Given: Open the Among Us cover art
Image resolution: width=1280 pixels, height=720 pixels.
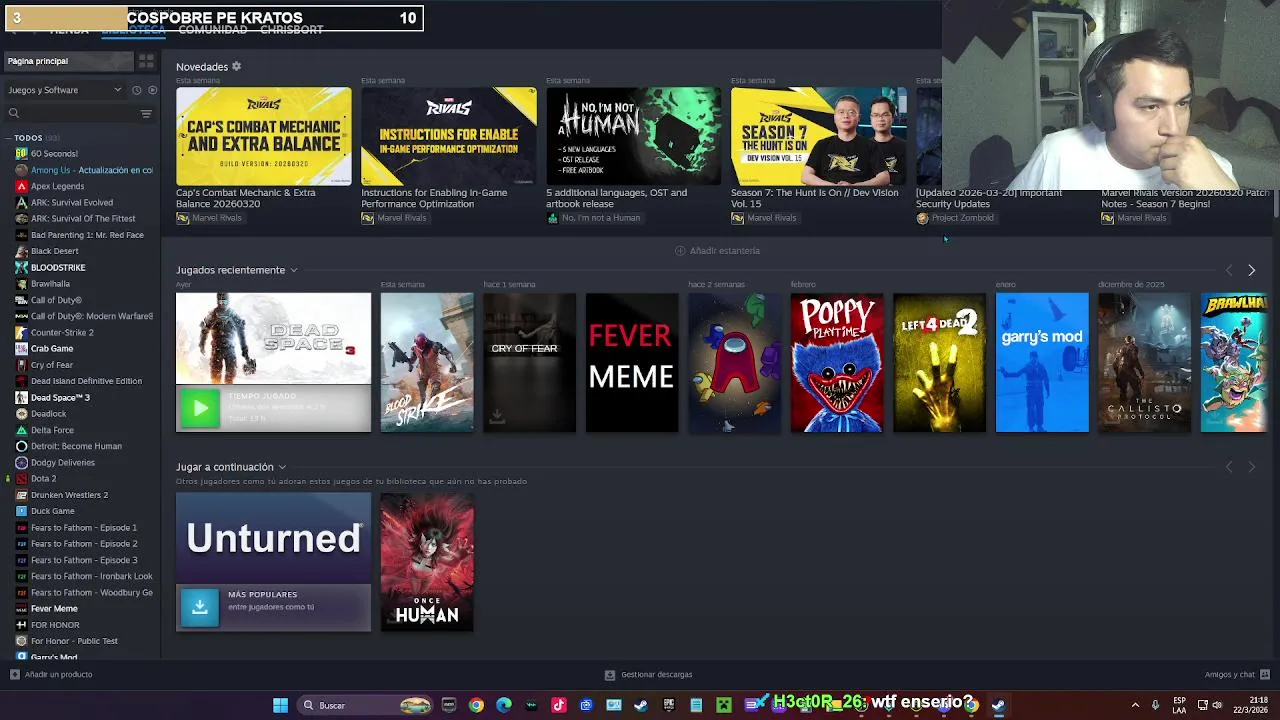Looking at the screenshot, I should [x=734, y=363].
